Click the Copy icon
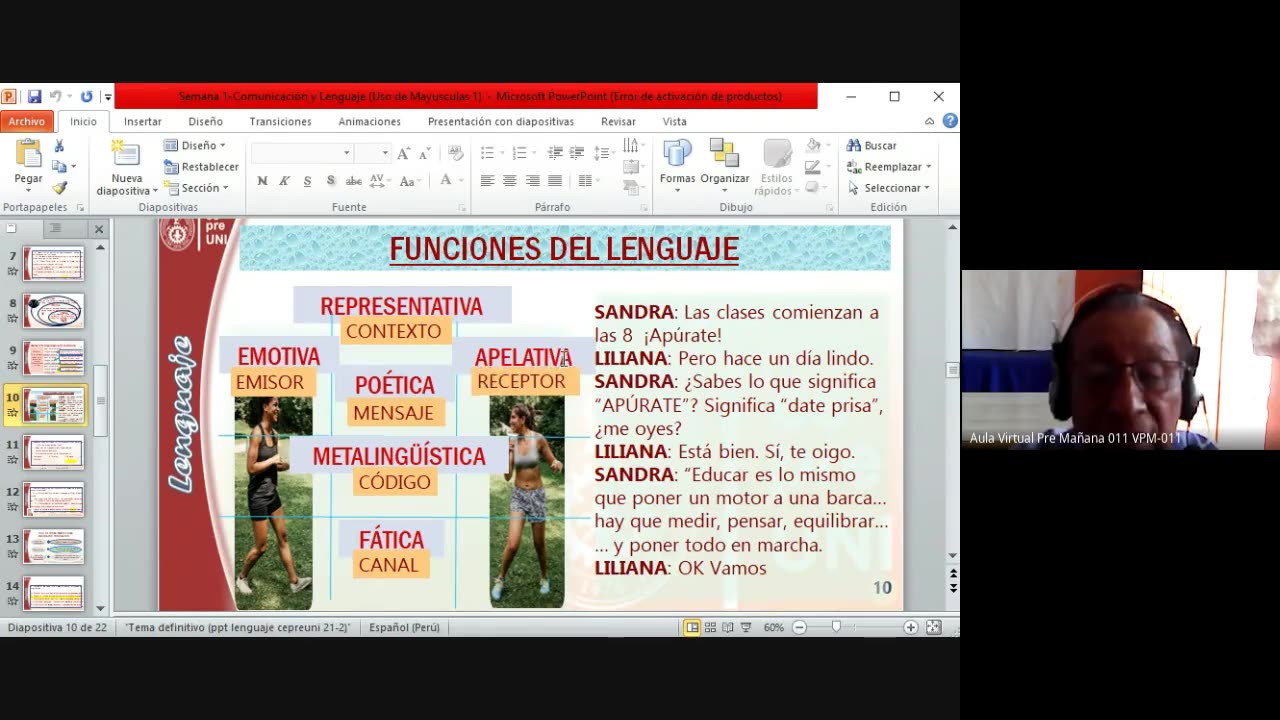 (x=60, y=167)
